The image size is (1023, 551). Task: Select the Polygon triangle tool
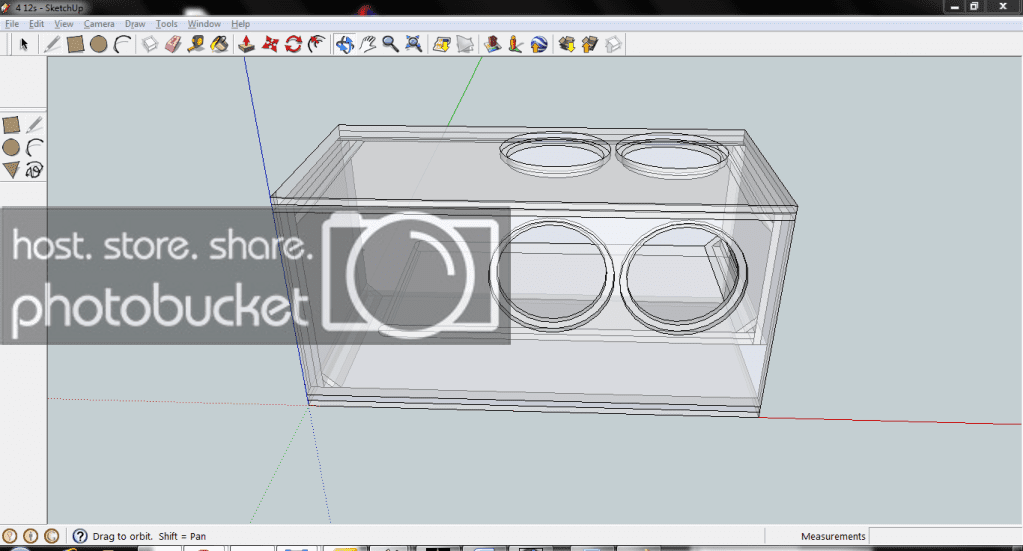click(x=11, y=170)
